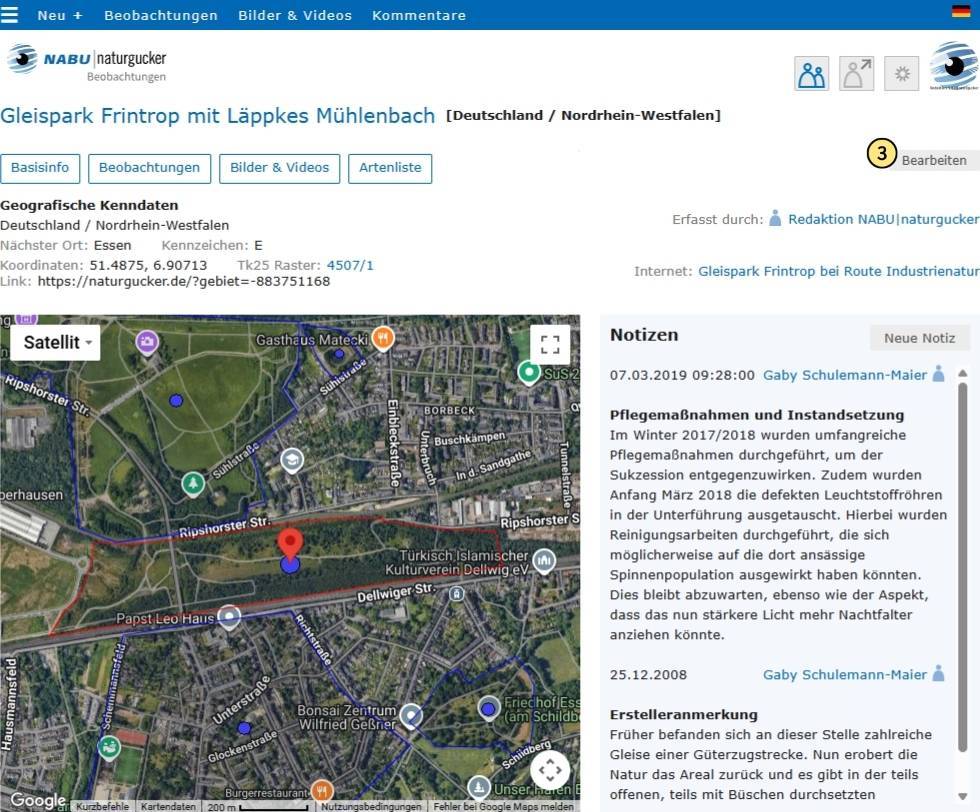Screen dimensions: 980x812
Task: Click Burgerrestaurant marker on map
Action: click(322, 791)
